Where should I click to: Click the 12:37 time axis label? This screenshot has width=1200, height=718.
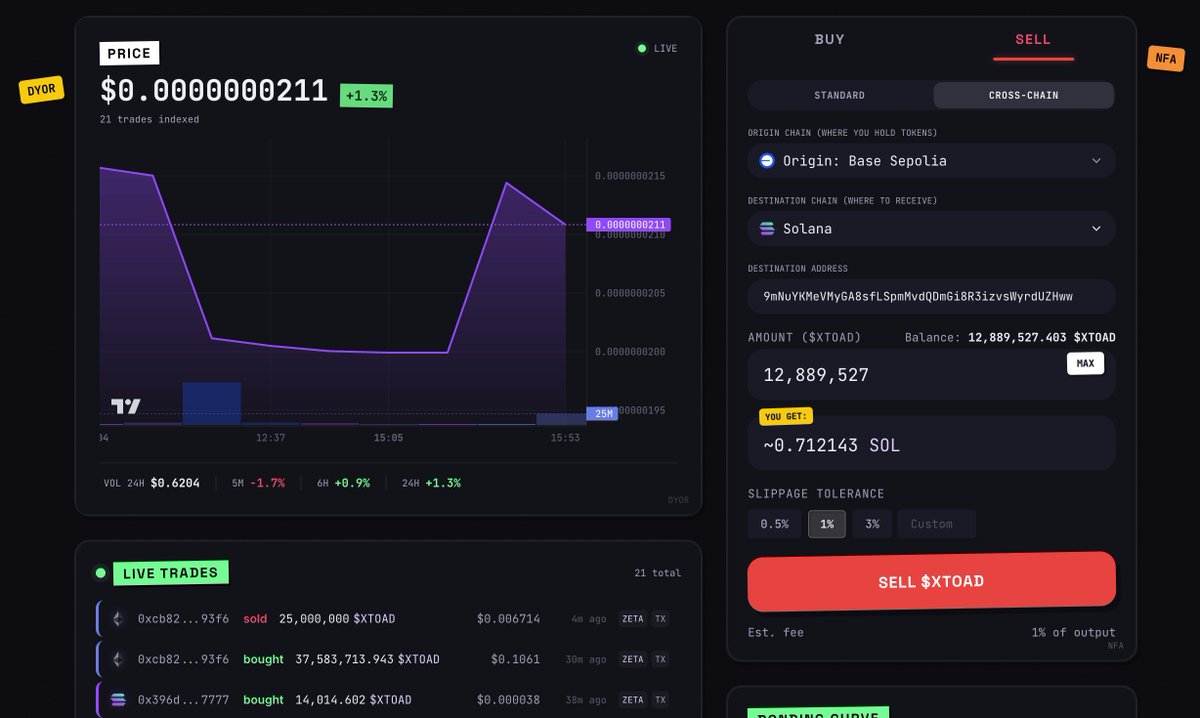(270, 438)
